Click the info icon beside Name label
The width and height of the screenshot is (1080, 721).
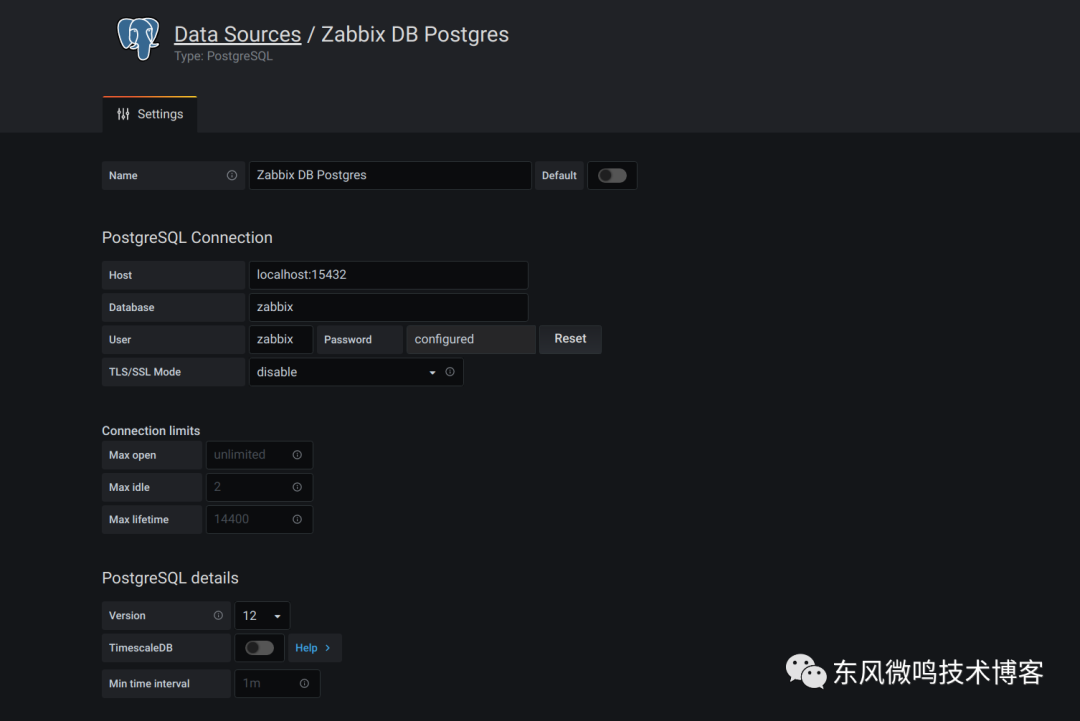coord(232,175)
